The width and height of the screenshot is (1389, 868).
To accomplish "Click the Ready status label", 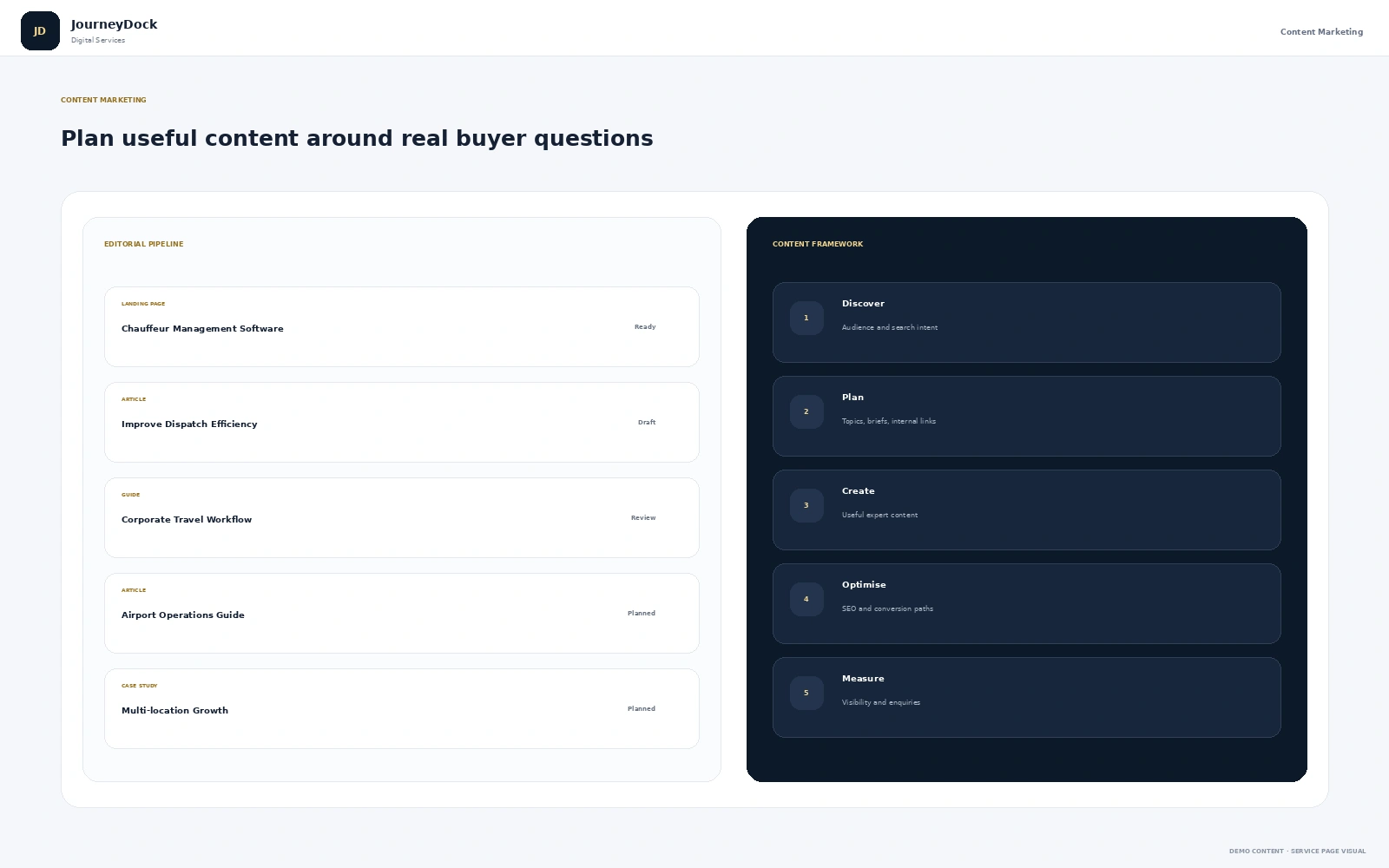I will coord(645,327).
